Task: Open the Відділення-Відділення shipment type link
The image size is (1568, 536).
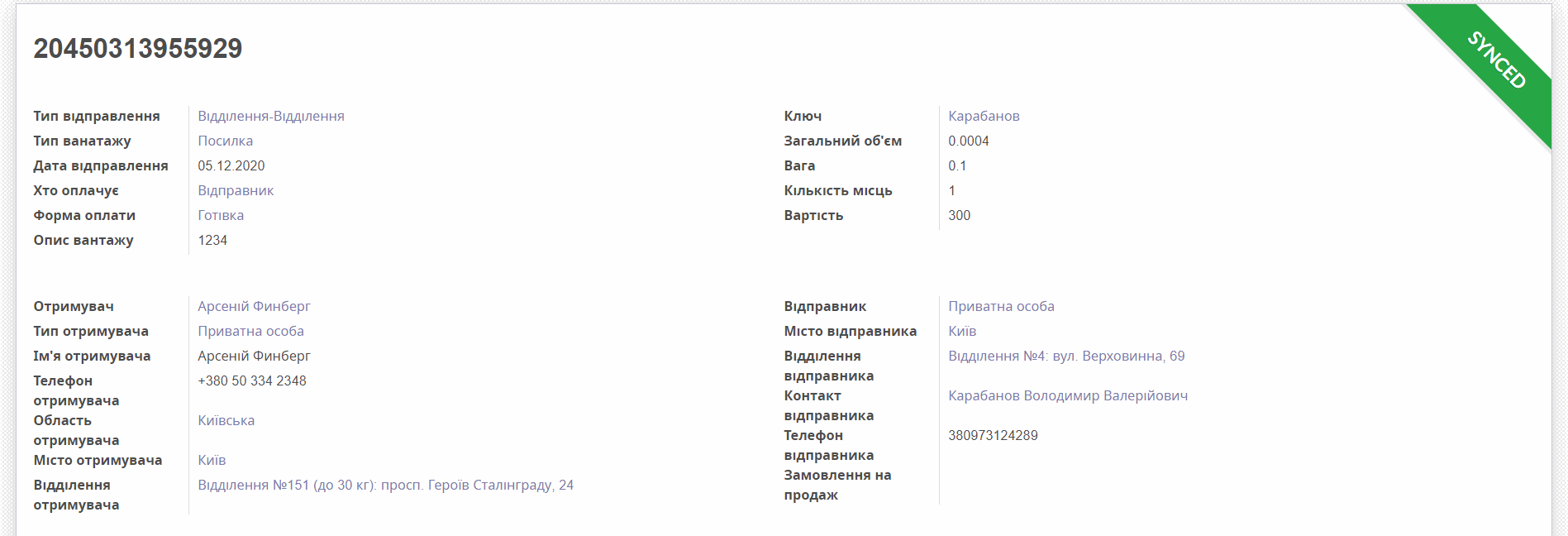Action: click(x=271, y=116)
